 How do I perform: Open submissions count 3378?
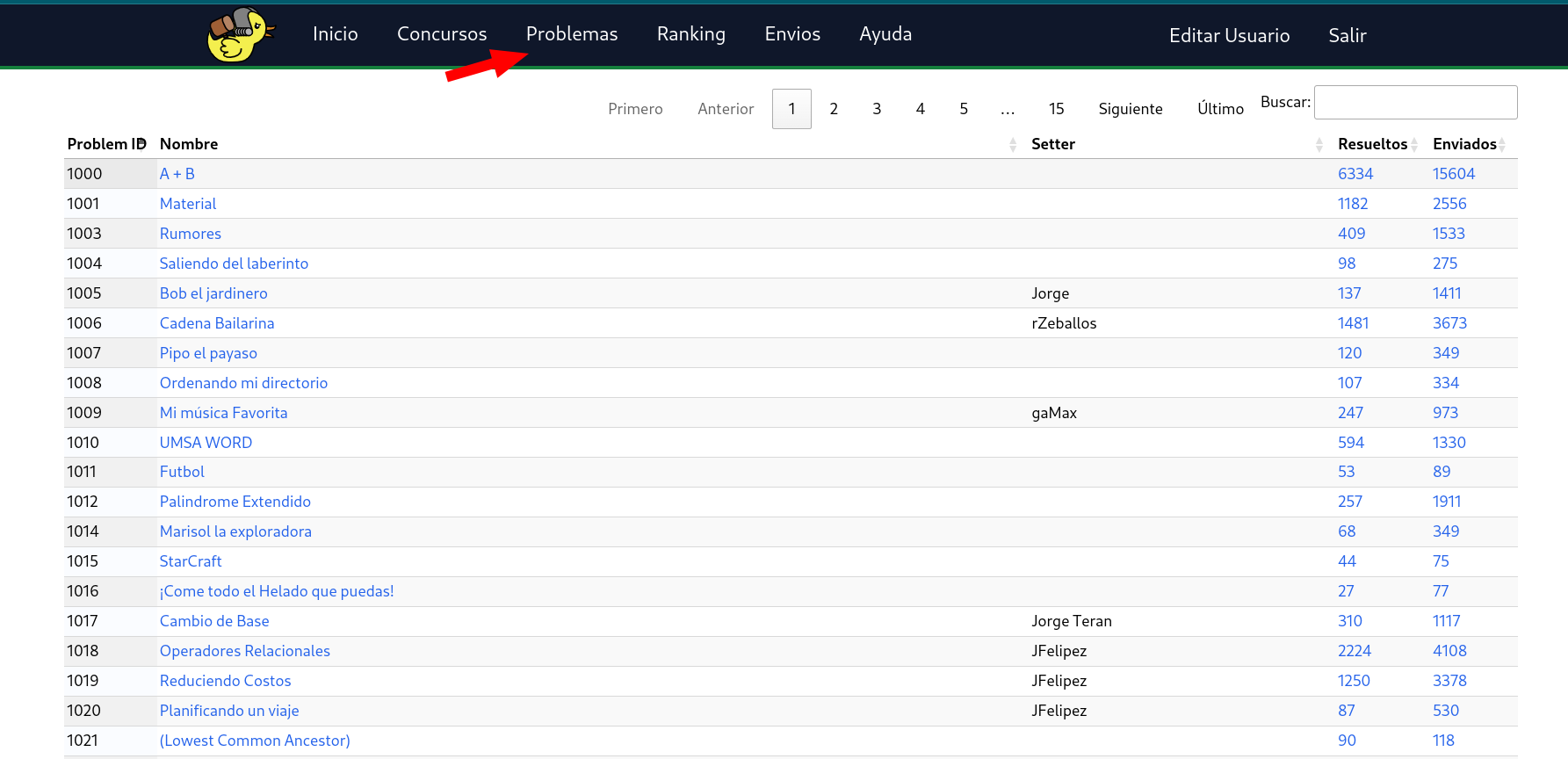click(x=1449, y=681)
